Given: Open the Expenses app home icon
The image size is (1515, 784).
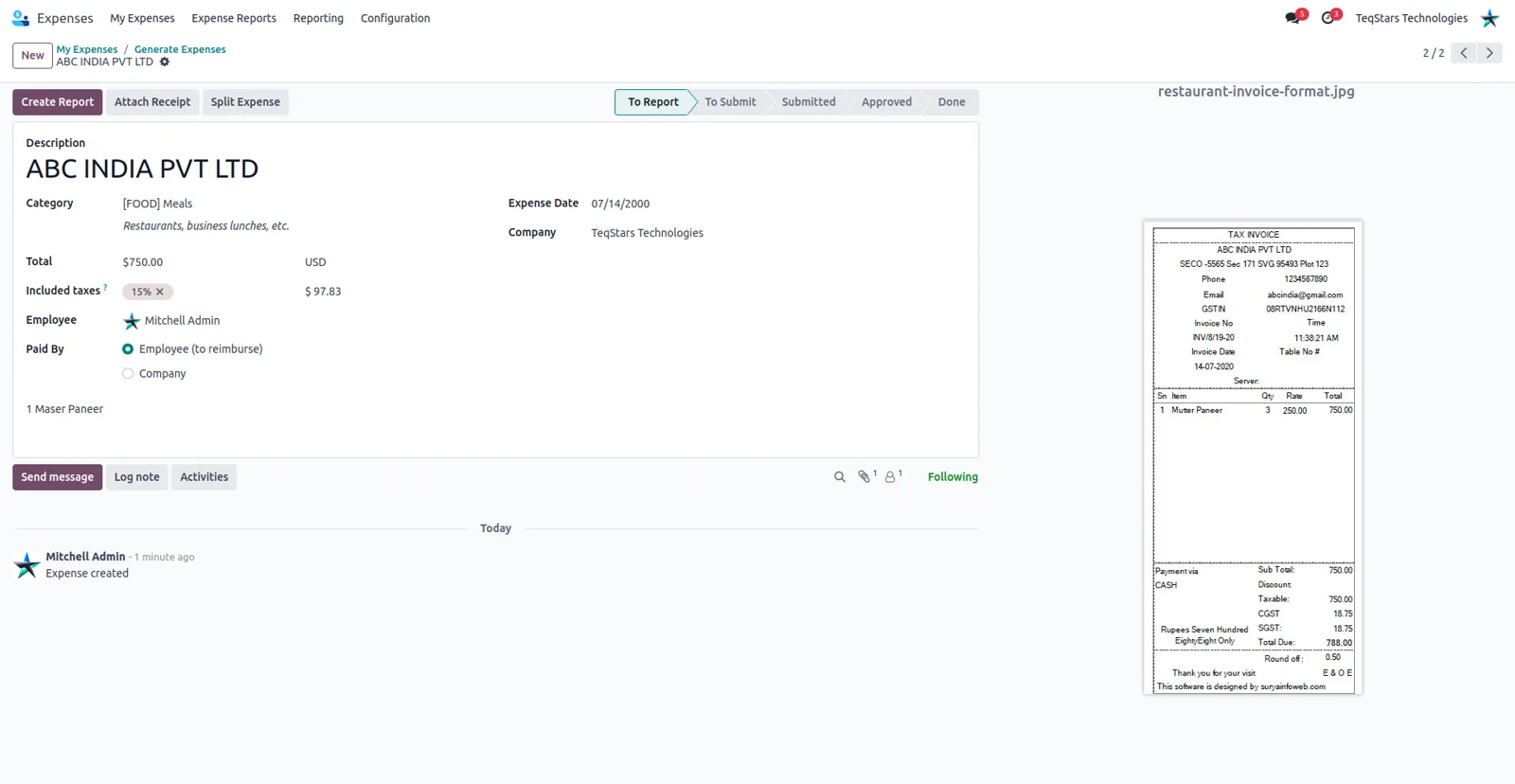Looking at the screenshot, I should 21,18.
